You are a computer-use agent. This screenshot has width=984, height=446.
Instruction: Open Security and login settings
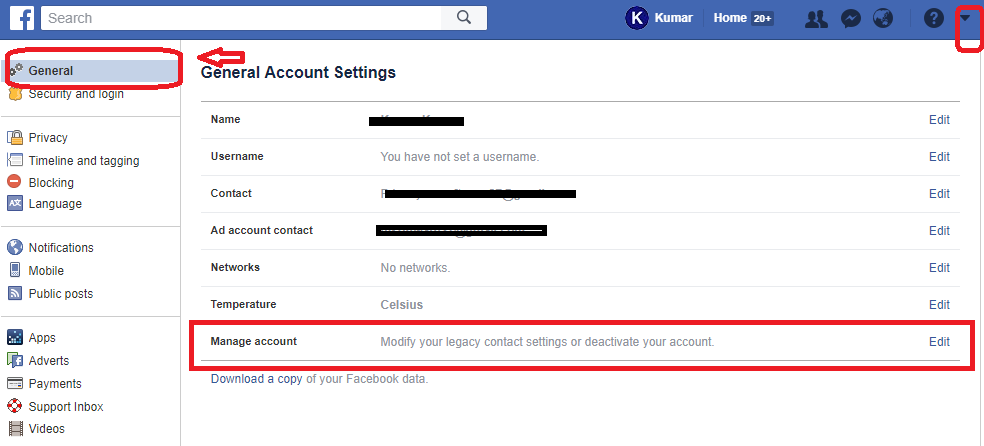click(75, 94)
